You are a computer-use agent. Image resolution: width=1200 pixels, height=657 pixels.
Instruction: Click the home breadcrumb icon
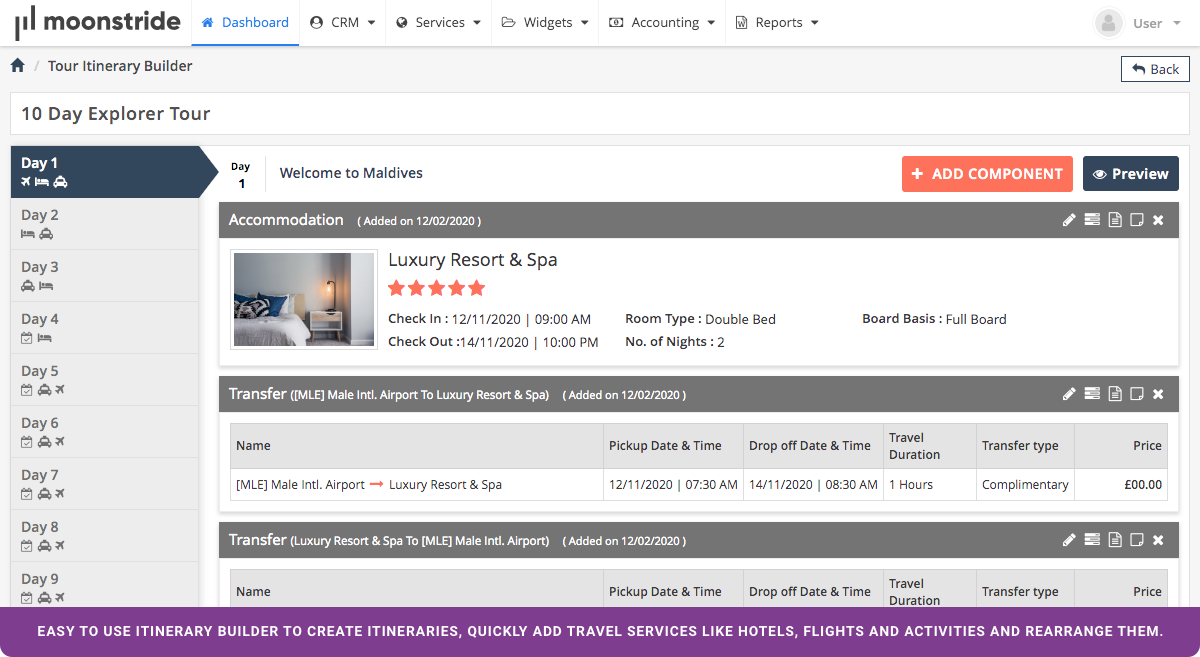coord(17,66)
